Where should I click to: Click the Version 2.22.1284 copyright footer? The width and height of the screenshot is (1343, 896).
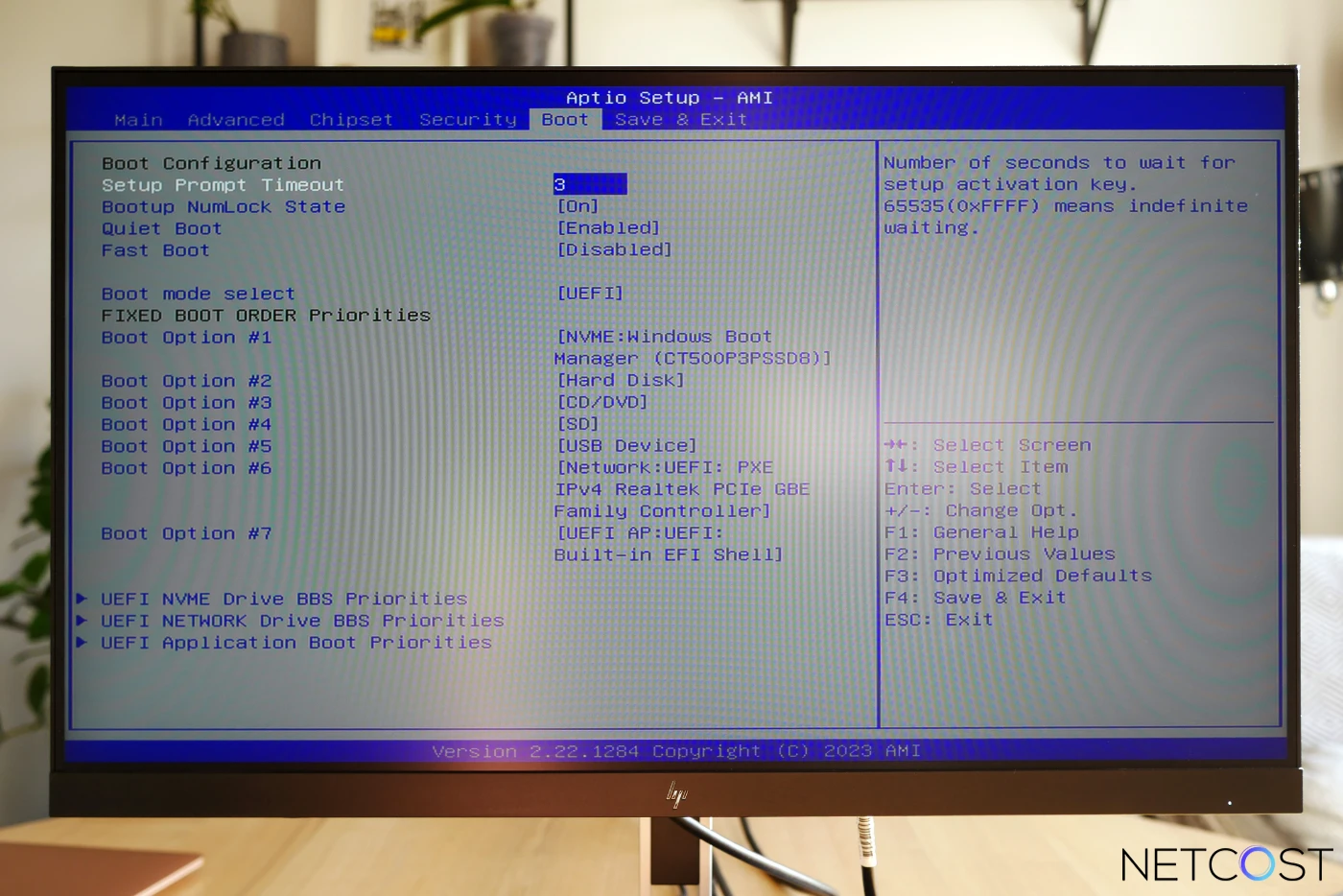(x=676, y=751)
